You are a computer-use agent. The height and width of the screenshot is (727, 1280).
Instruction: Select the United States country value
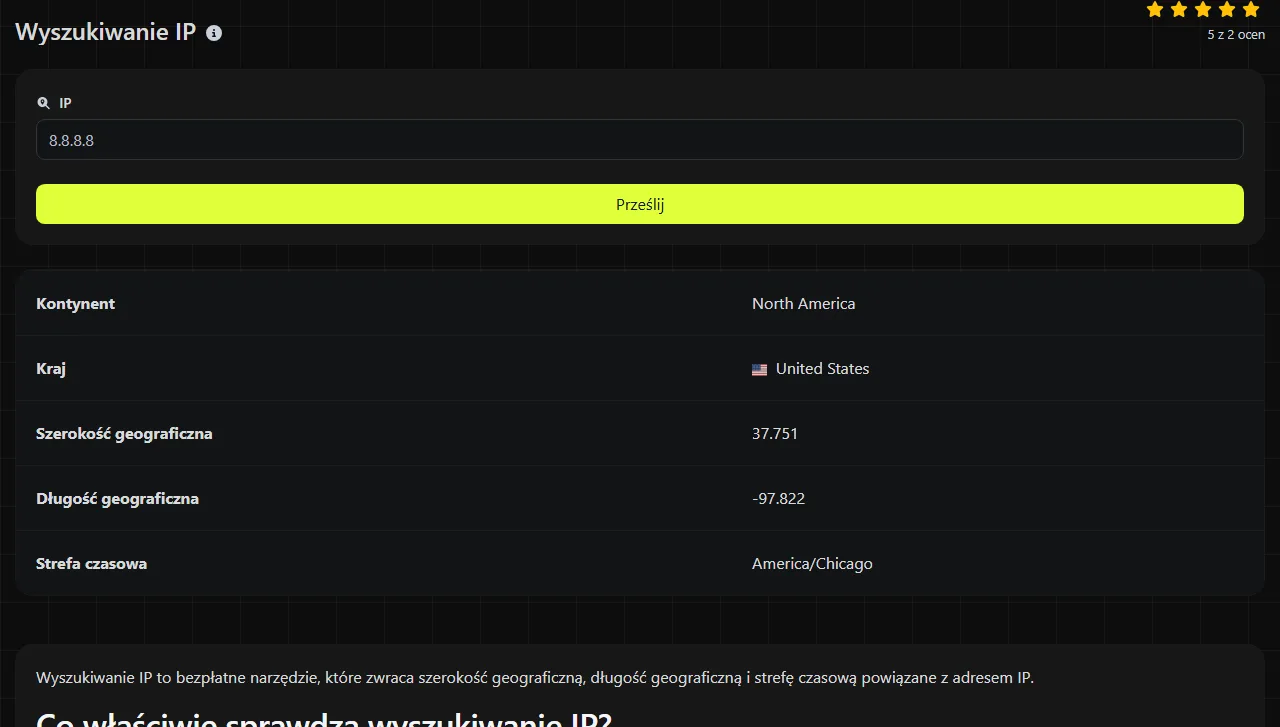click(x=822, y=369)
